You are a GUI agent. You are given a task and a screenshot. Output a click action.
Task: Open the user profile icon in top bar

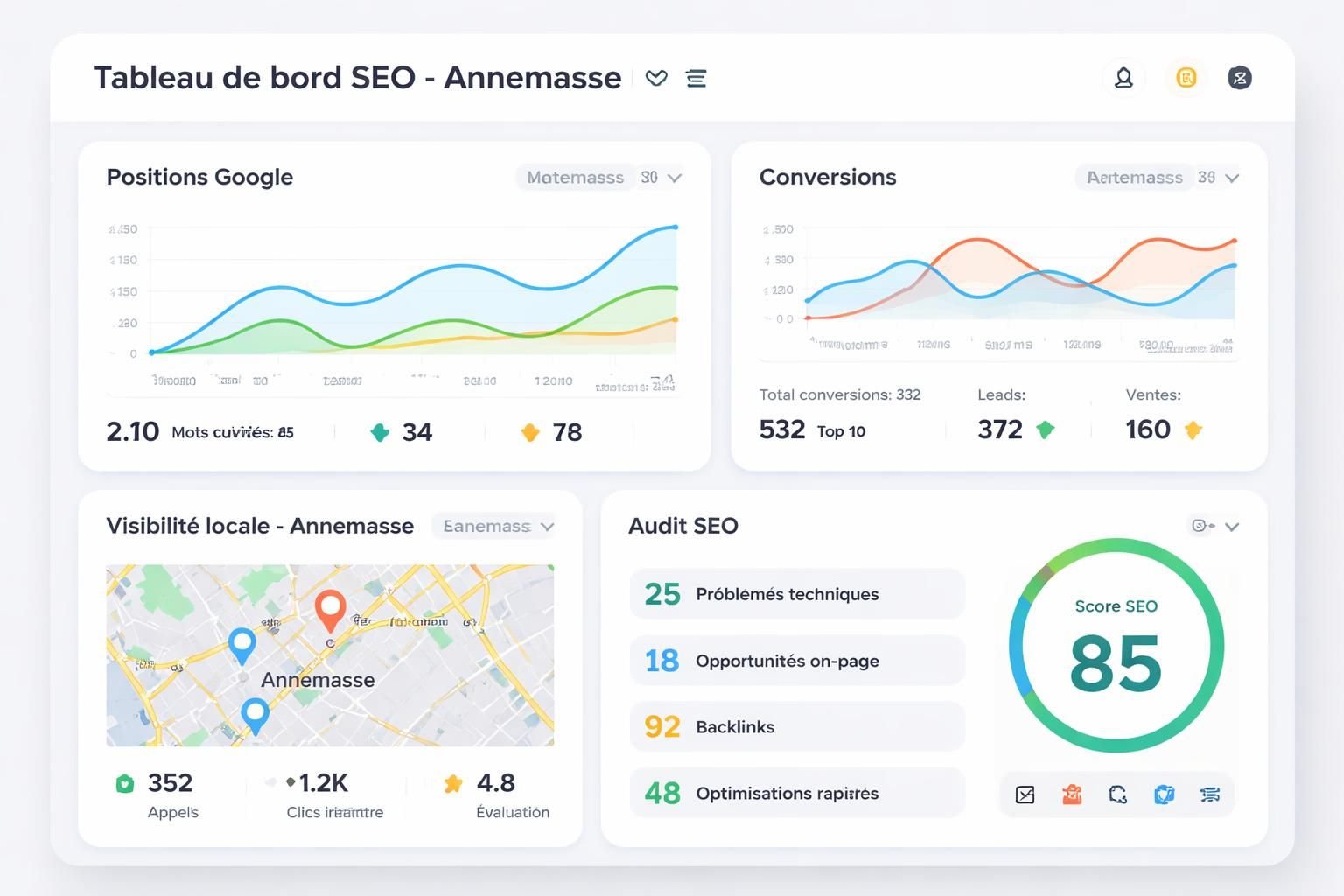(1123, 78)
